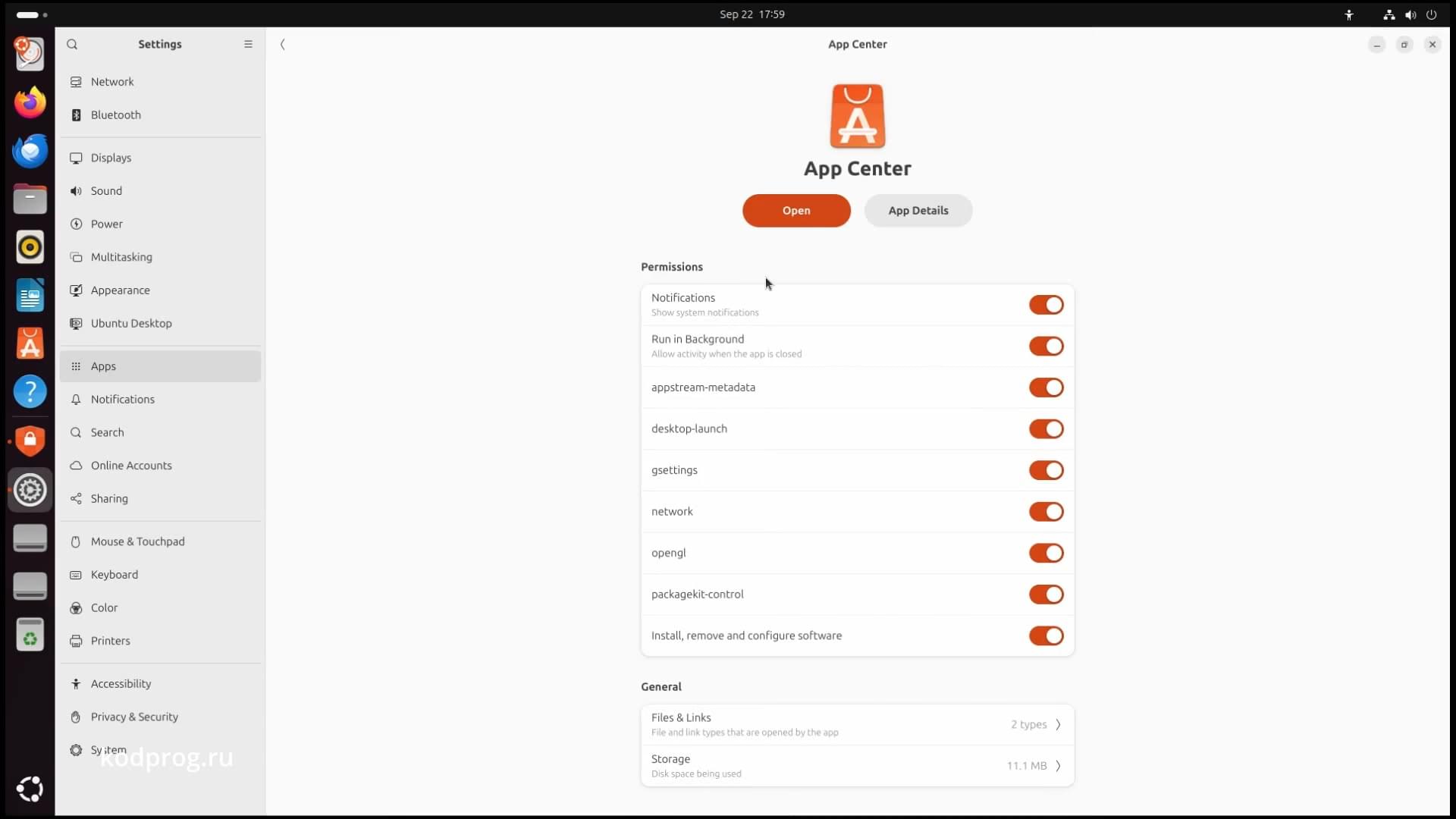
Task: Open Multitasking settings
Action: (x=160, y=257)
